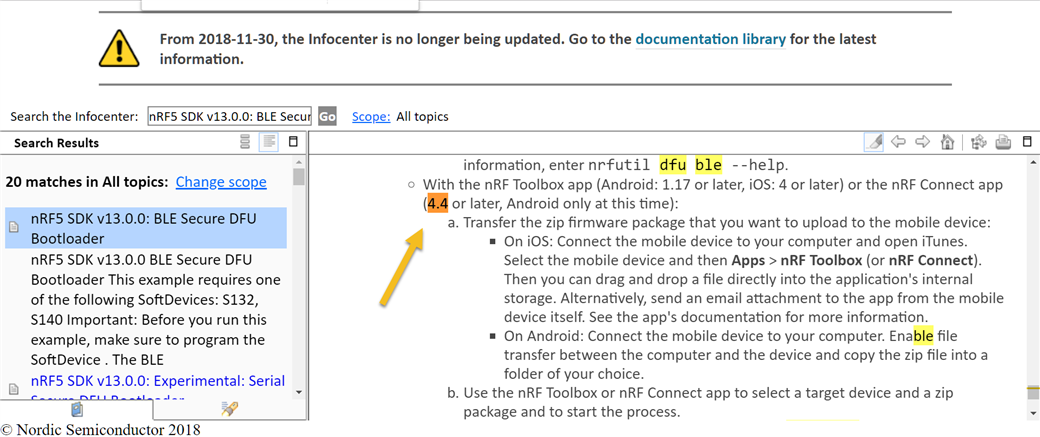Click the highlighted '4.4' version text

pos(438,204)
